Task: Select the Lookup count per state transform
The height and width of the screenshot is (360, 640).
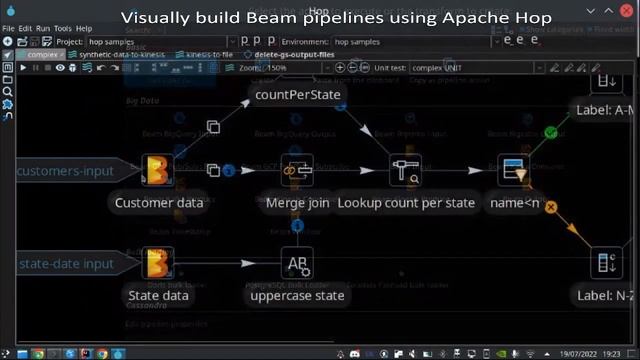Action: 405,170
